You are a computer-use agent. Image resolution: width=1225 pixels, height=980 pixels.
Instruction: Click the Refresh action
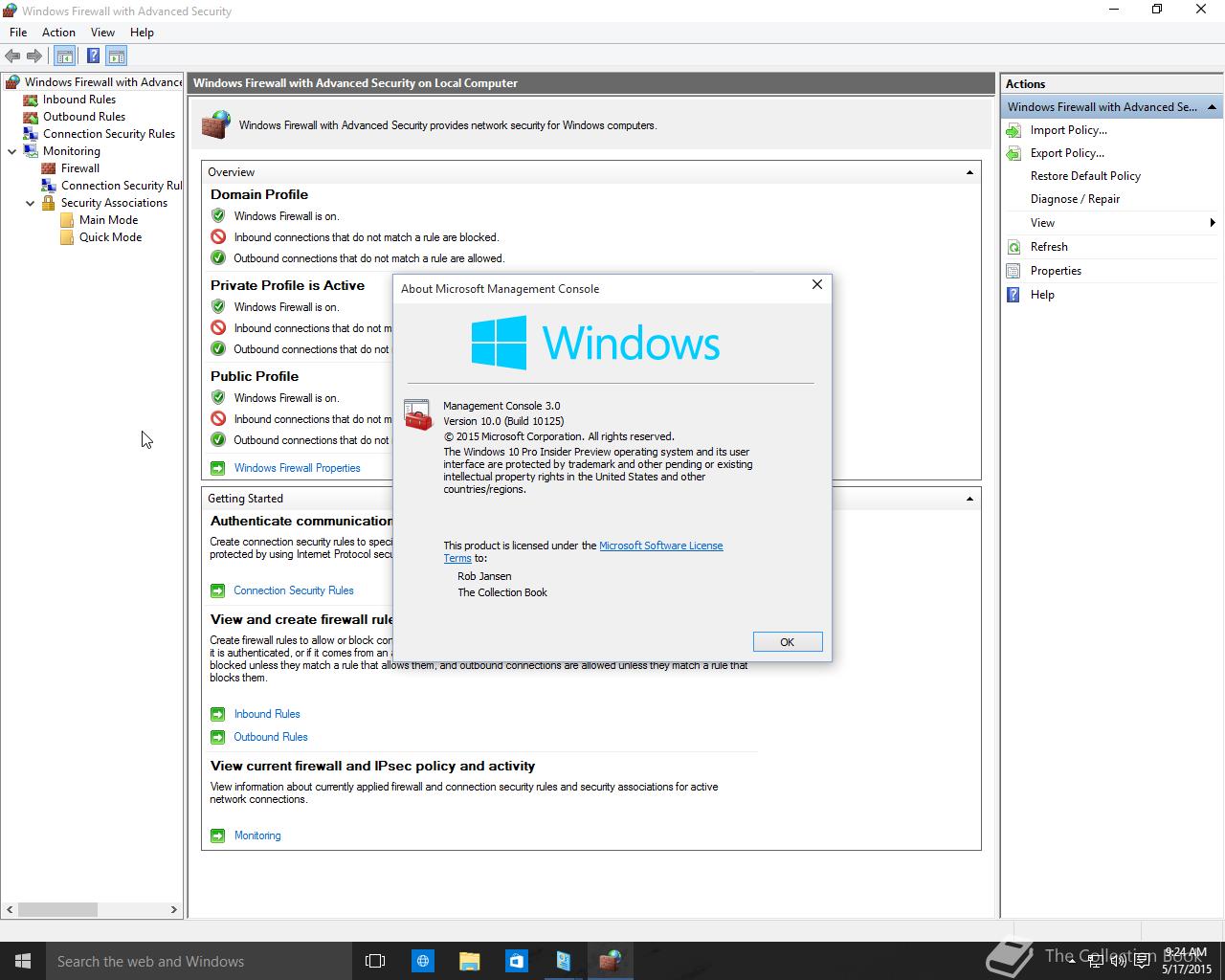[1049, 247]
